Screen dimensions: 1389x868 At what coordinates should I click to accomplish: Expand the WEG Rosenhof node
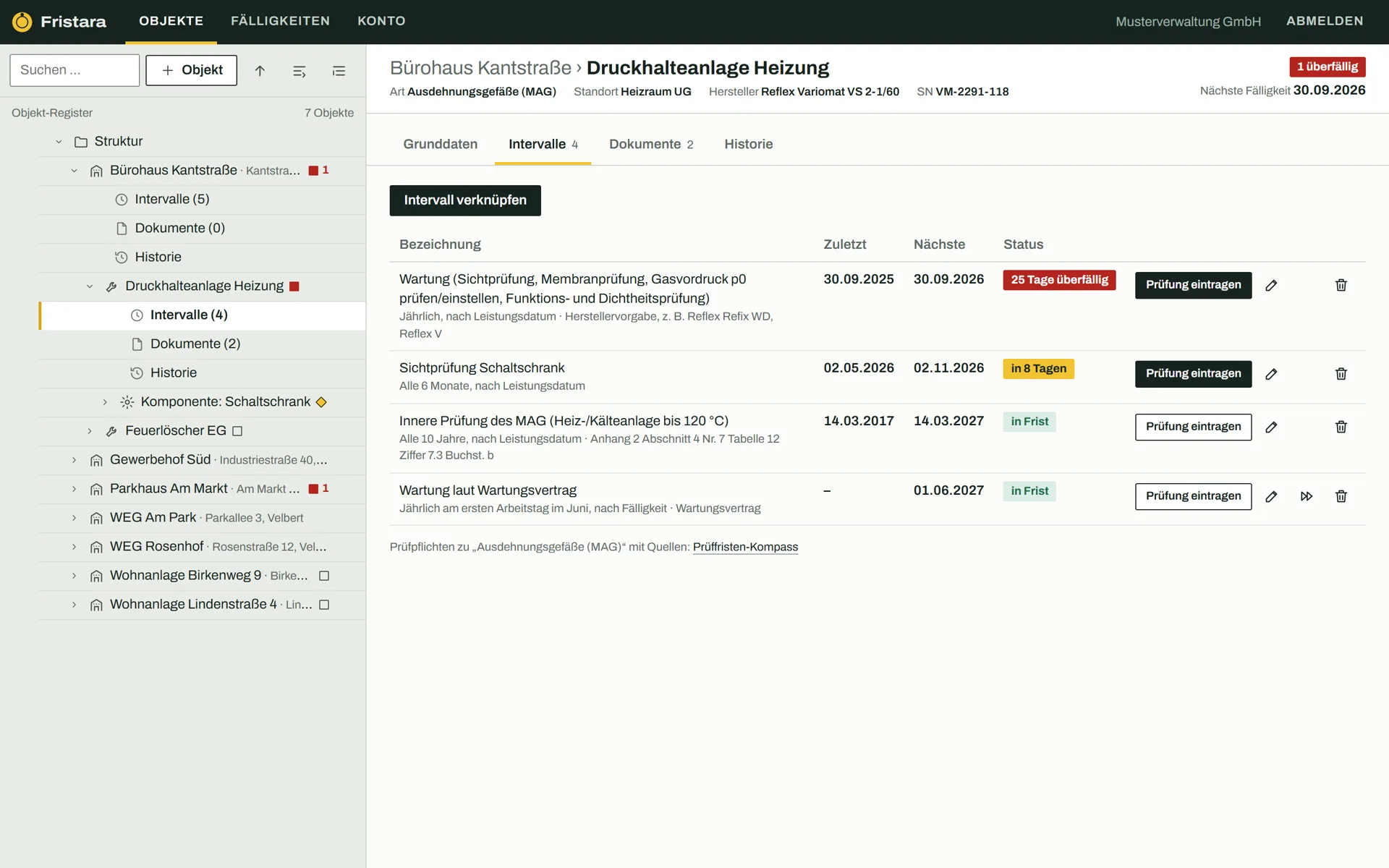tap(74, 547)
